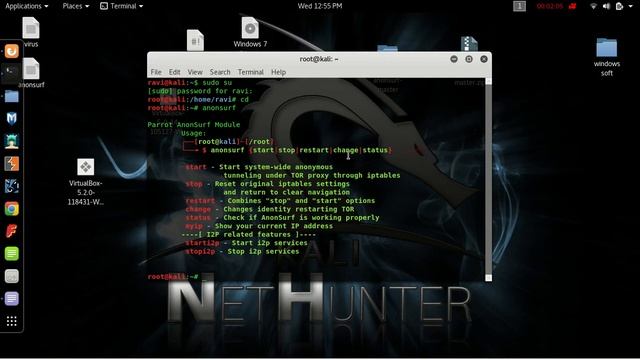Close the root@kali terminal window
Image resolution: width=640 pixels, height=360 pixels.
coord(484,59)
